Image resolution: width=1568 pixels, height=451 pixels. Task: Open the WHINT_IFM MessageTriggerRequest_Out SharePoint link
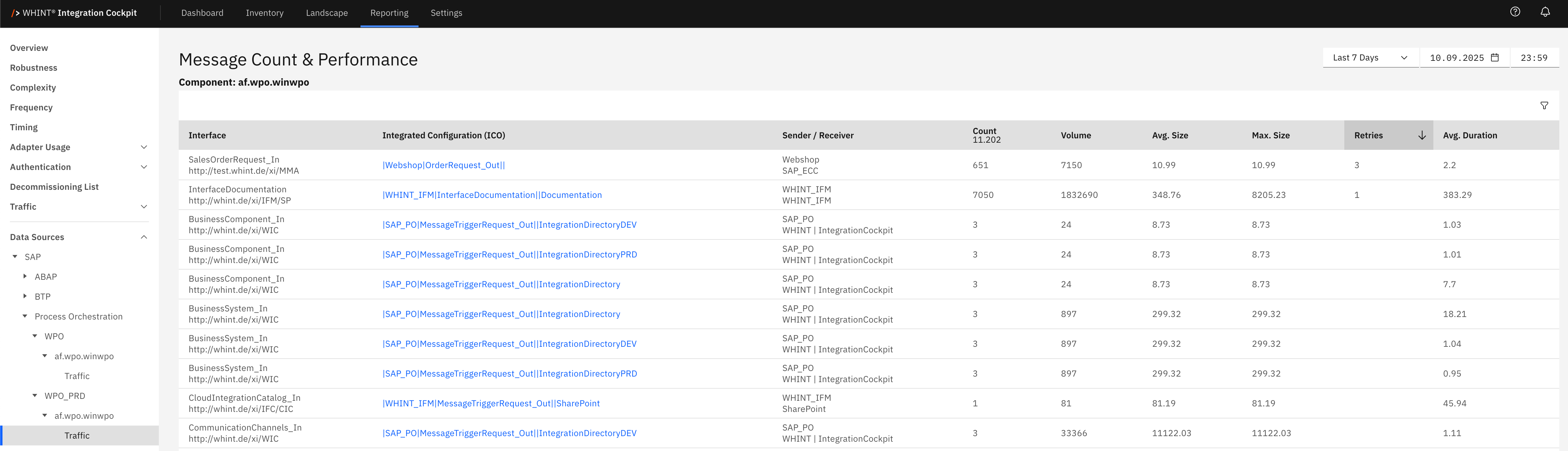pos(491,404)
